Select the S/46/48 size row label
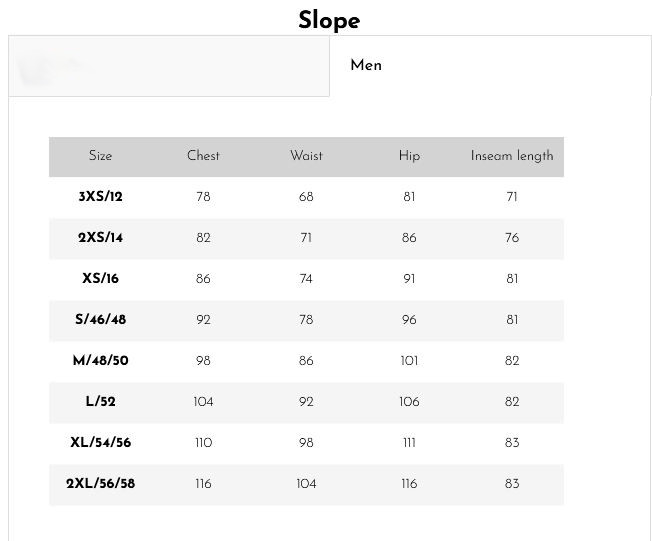Image resolution: width=652 pixels, height=541 pixels. click(x=100, y=320)
